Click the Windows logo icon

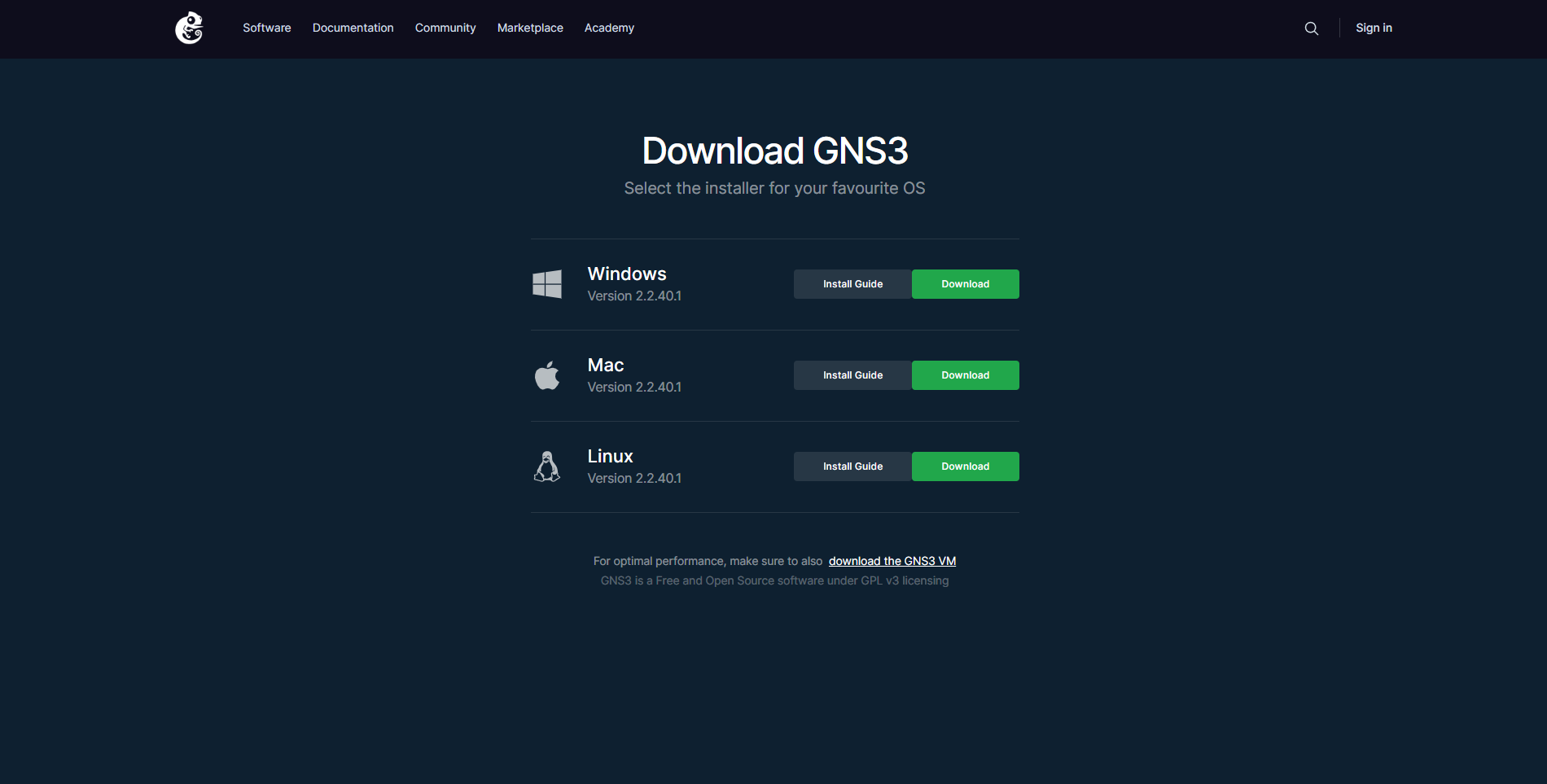tap(547, 284)
